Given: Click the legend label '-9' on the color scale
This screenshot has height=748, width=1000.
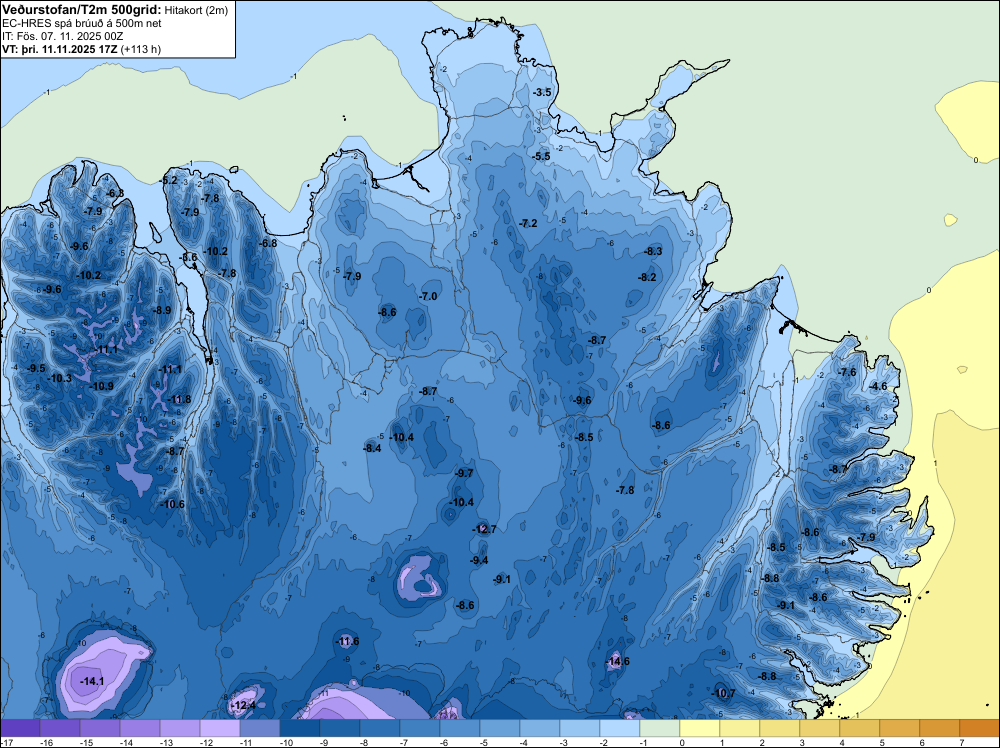Looking at the screenshot, I should 325,743.
